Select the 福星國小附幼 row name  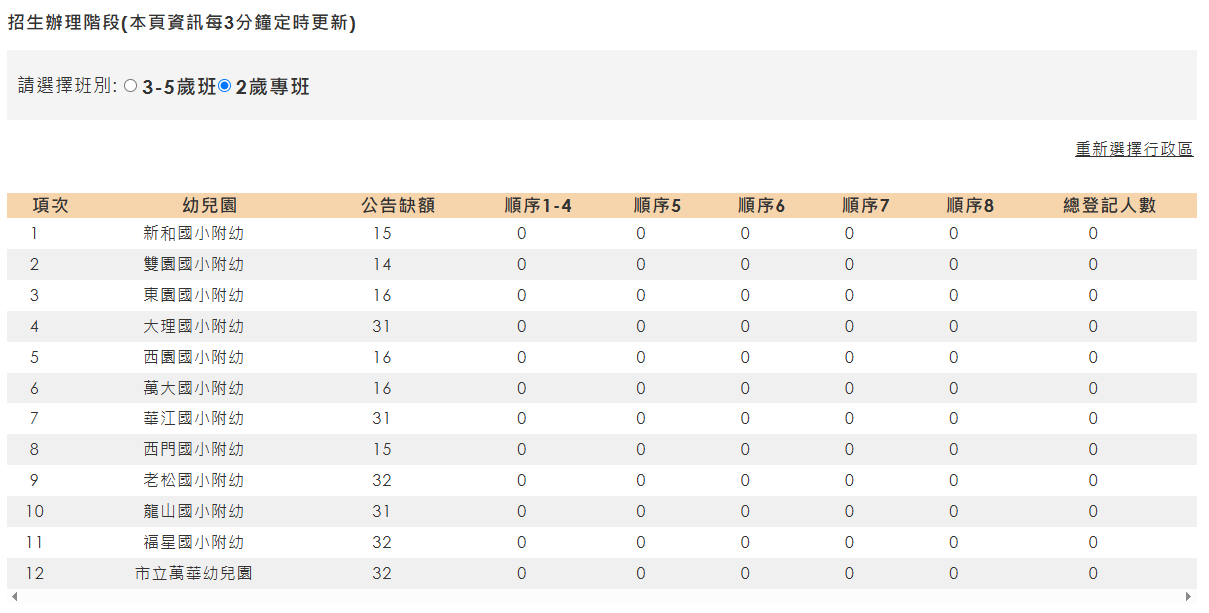pyautogui.click(x=193, y=542)
